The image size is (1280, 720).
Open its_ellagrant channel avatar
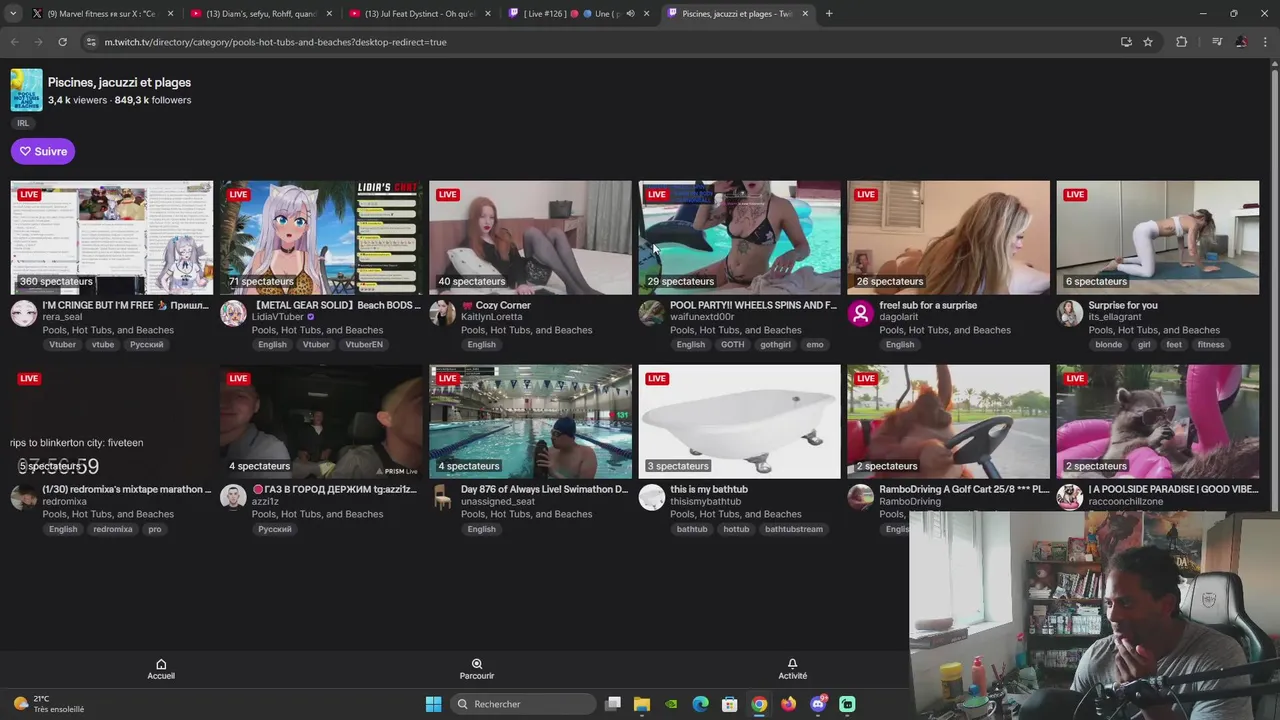pos(1069,313)
